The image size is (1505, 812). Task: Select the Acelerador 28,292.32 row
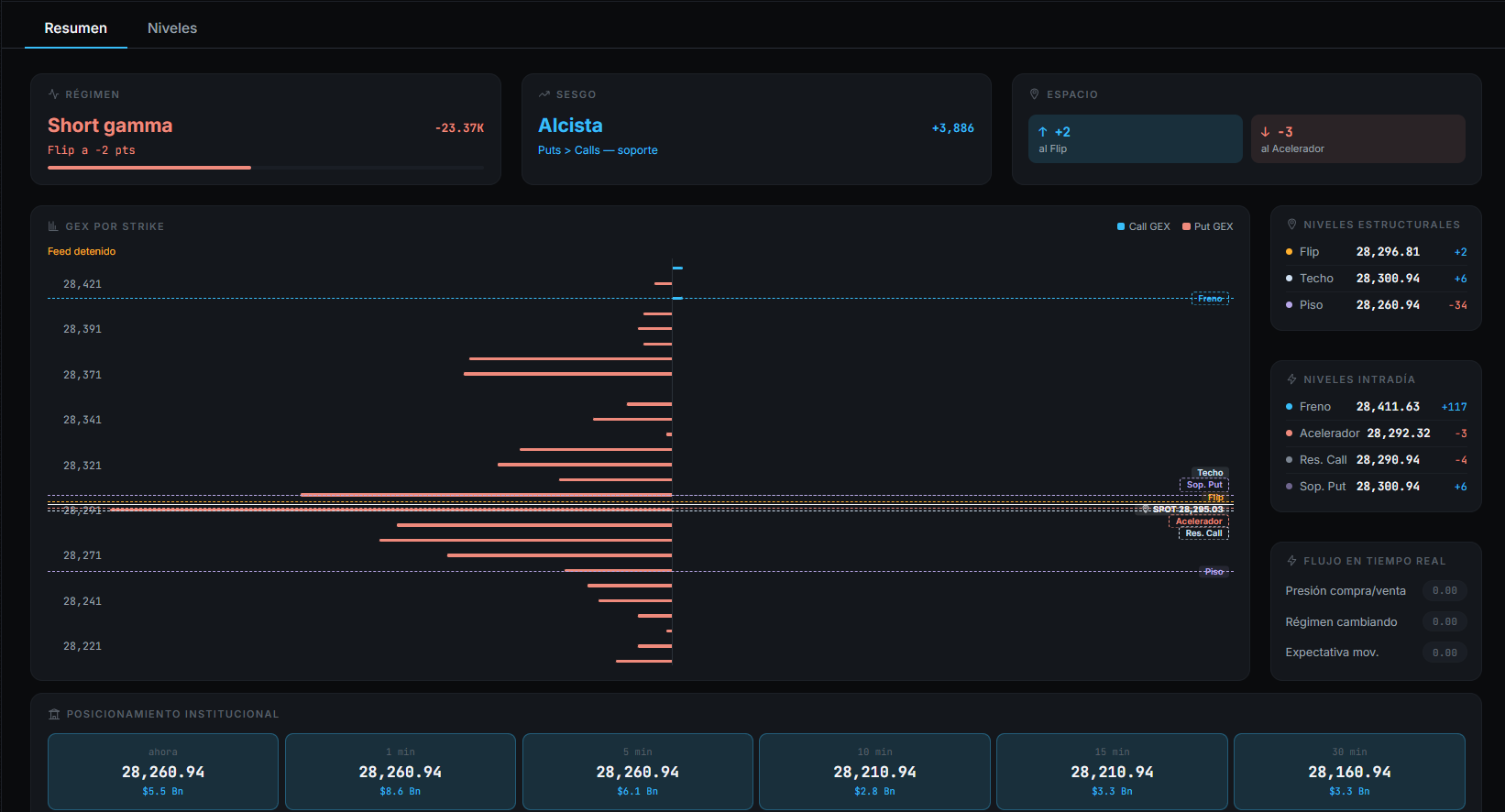coord(1376,433)
